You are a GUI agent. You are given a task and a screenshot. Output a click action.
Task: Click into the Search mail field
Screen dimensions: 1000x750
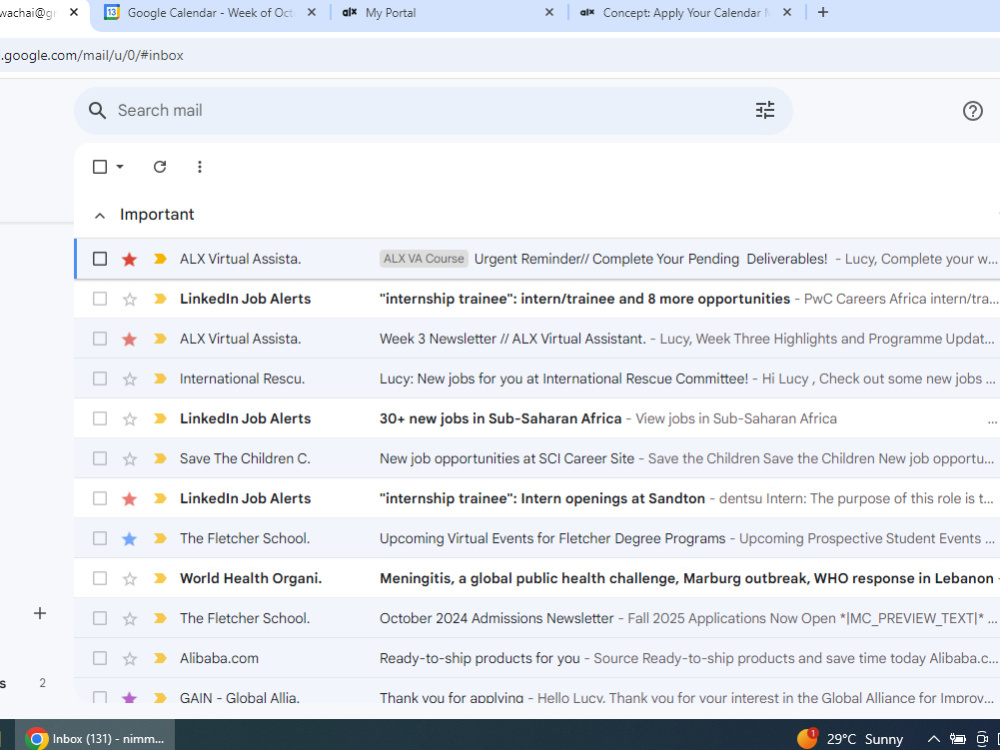434,110
